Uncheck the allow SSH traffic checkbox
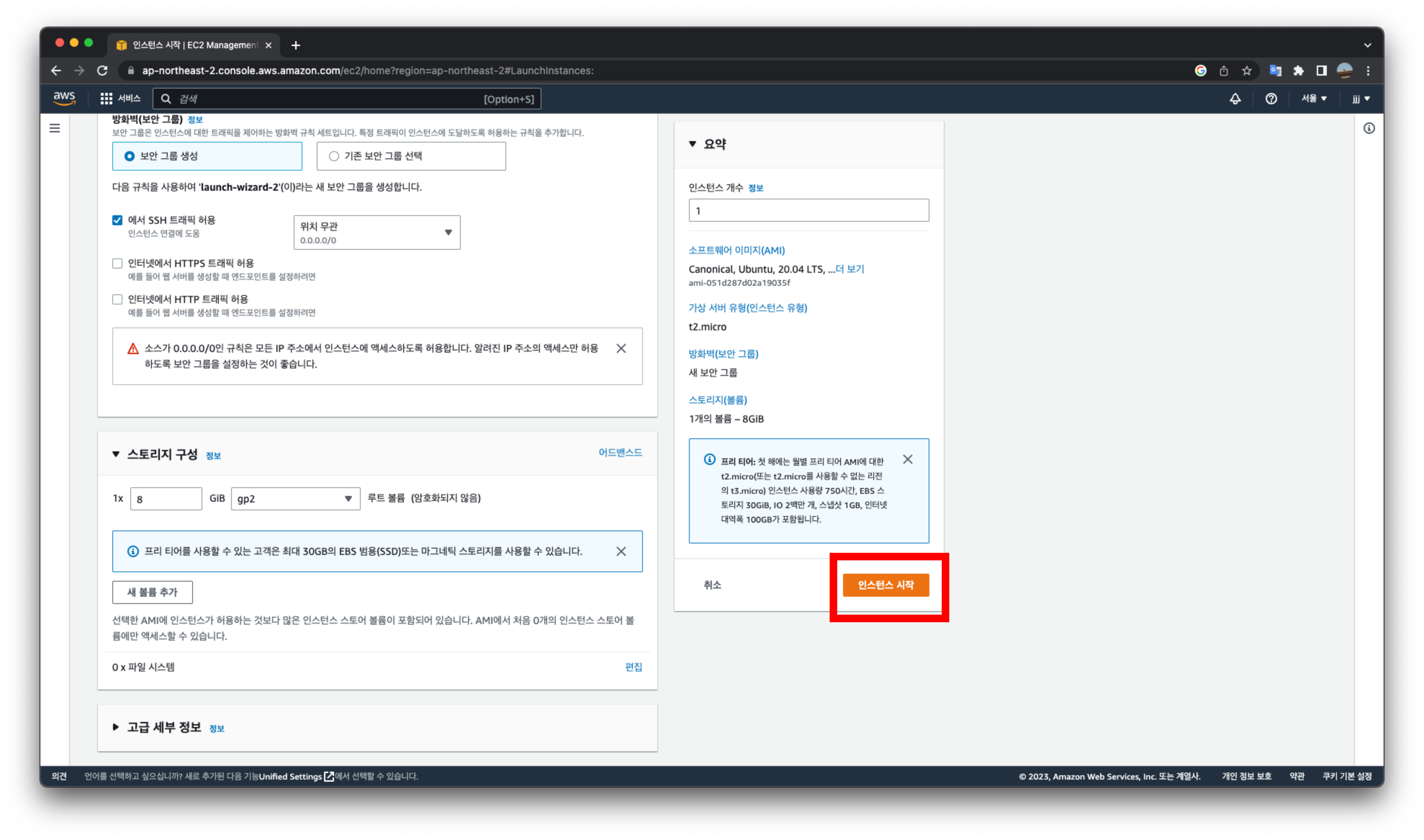Image resolution: width=1424 pixels, height=840 pixels. pyautogui.click(x=117, y=220)
